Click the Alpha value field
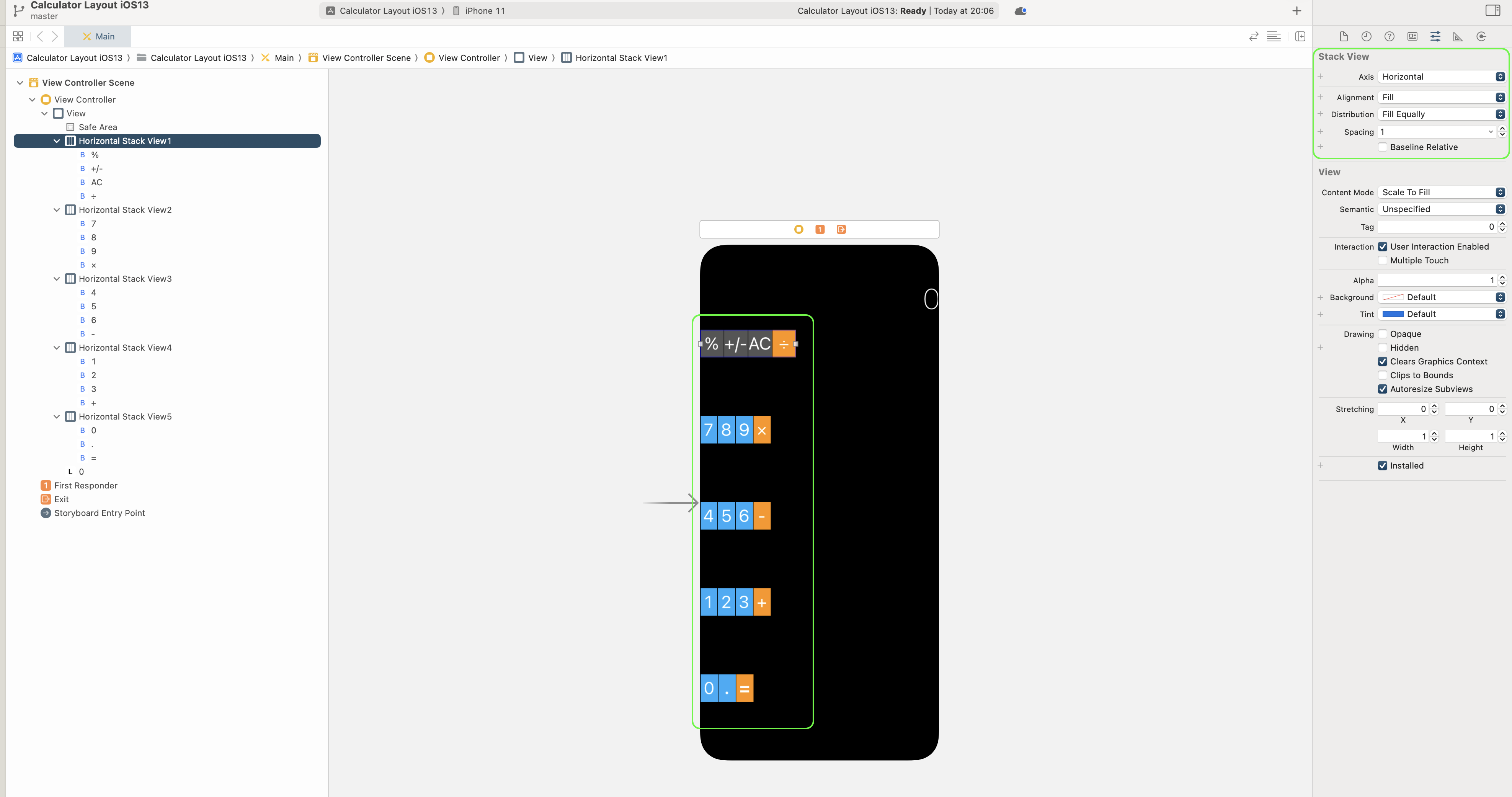Image resolution: width=1512 pixels, height=797 pixels. pyautogui.click(x=1437, y=281)
